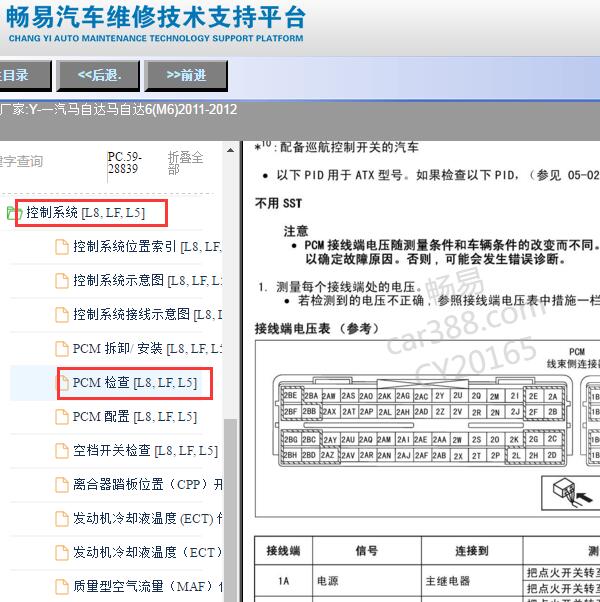Click the 字查询 keyword search field
This screenshot has height=602, width=600.
[x=21, y=161]
